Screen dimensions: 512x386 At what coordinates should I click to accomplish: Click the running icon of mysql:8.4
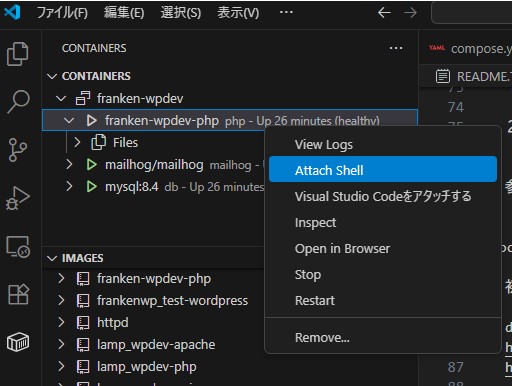pos(91,186)
